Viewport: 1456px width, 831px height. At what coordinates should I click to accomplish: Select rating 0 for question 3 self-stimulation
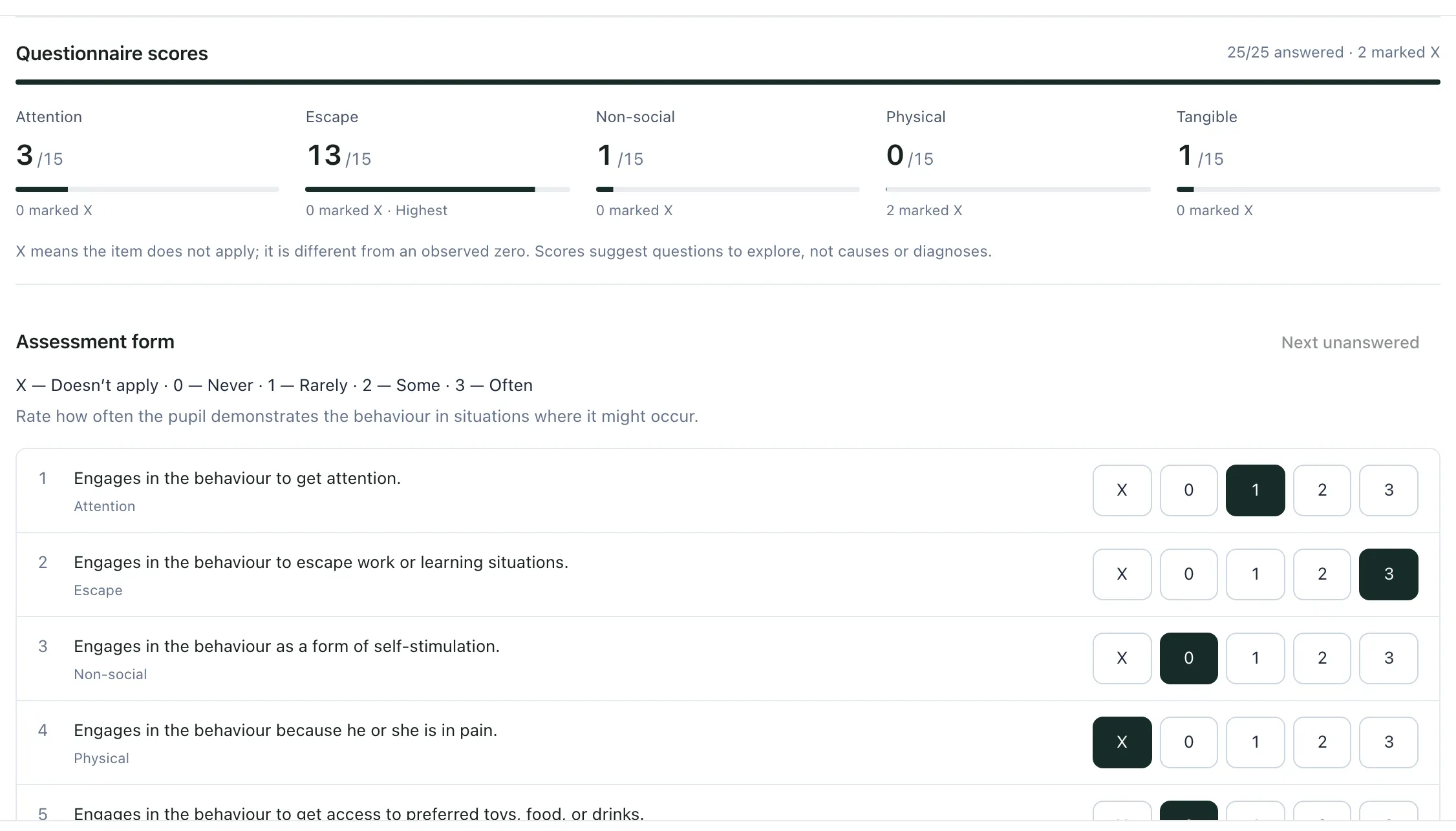1188,658
